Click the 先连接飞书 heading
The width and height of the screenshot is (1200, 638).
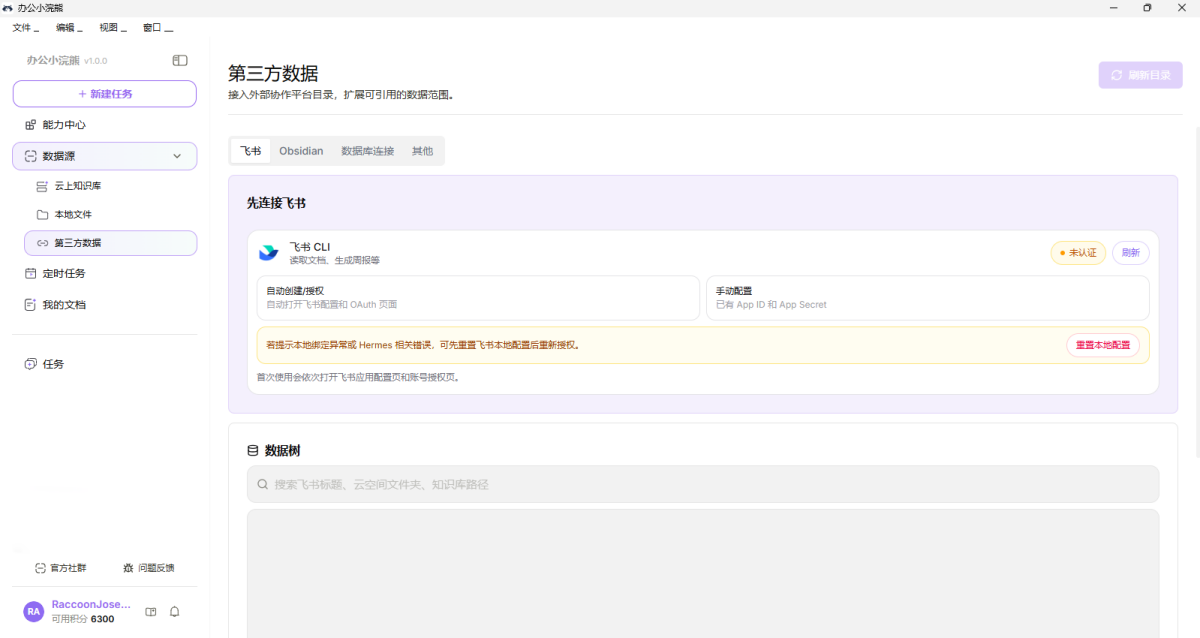pyautogui.click(x=276, y=203)
